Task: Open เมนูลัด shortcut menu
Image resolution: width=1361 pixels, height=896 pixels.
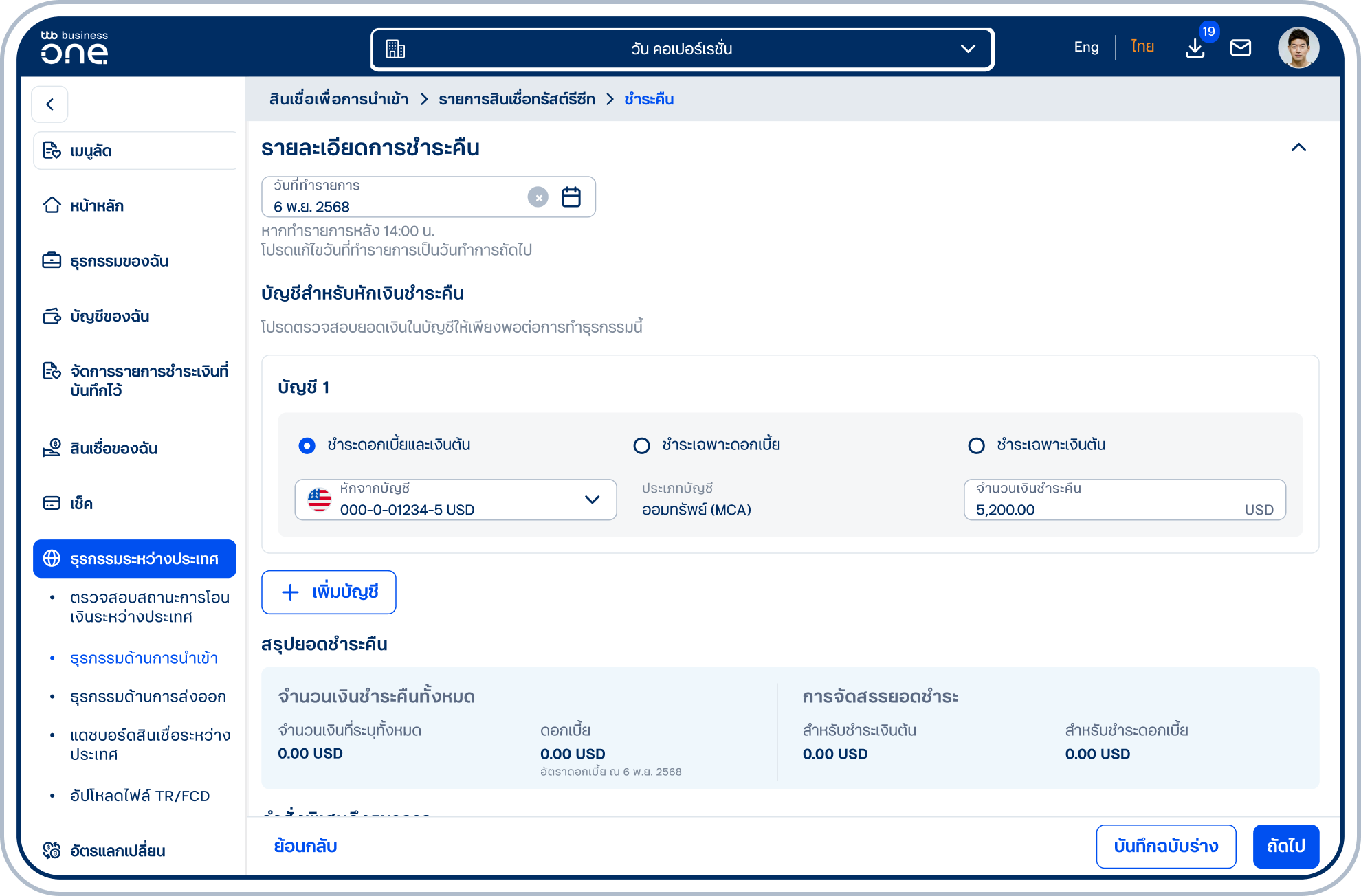Action: [x=135, y=150]
